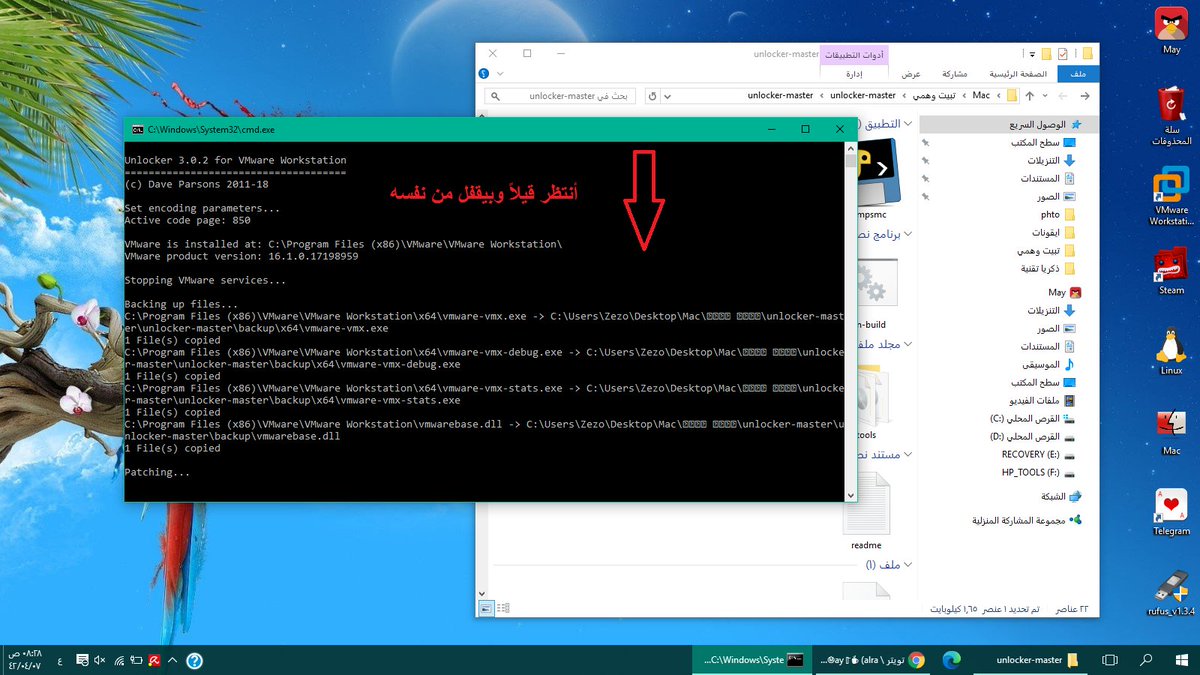Open Local Disk (D:) in navigation pane
Image resolution: width=1200 pixels, height=675 pixels.
(x=1032, y=437)
